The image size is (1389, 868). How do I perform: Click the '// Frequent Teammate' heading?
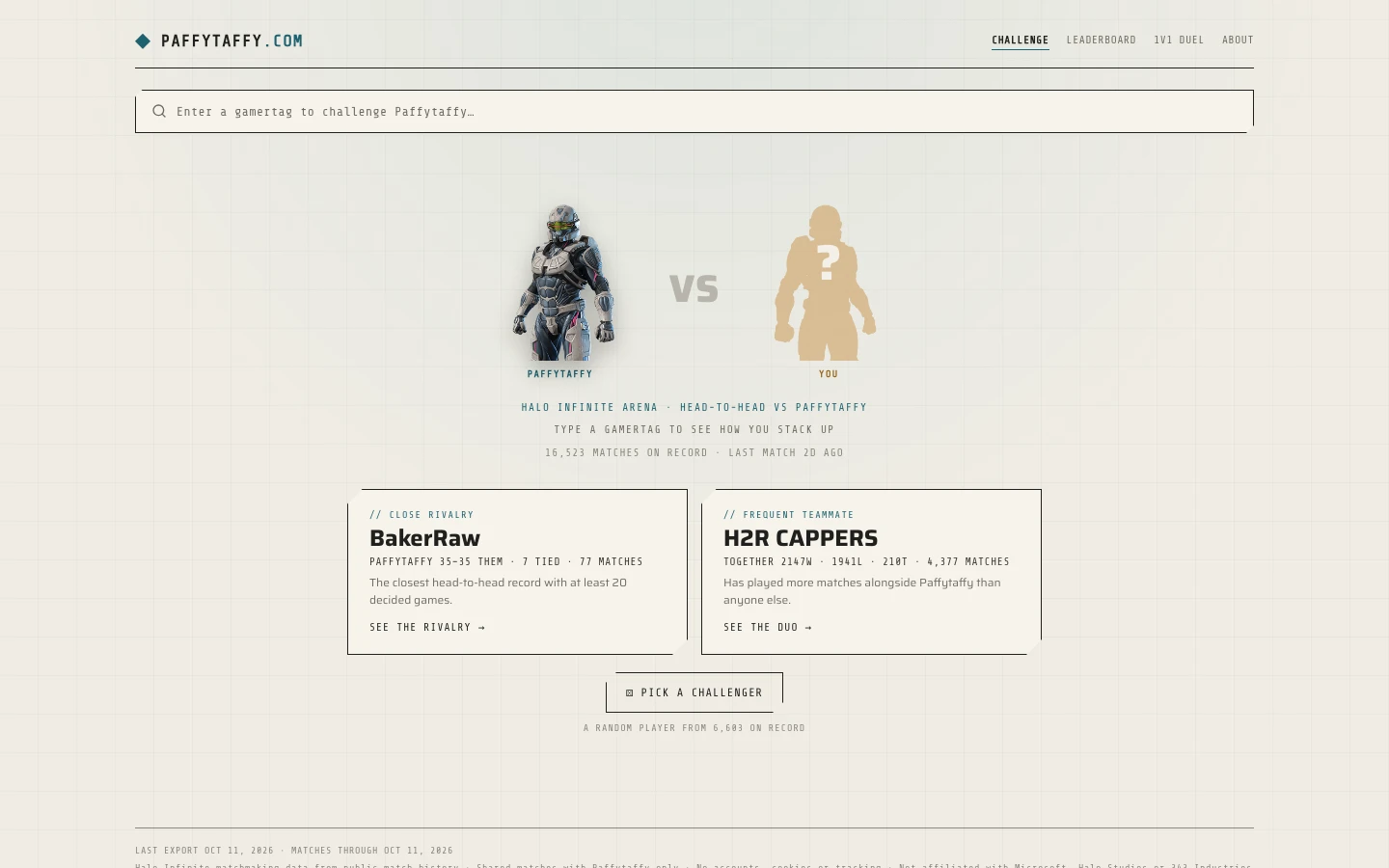tap(788, 515)
